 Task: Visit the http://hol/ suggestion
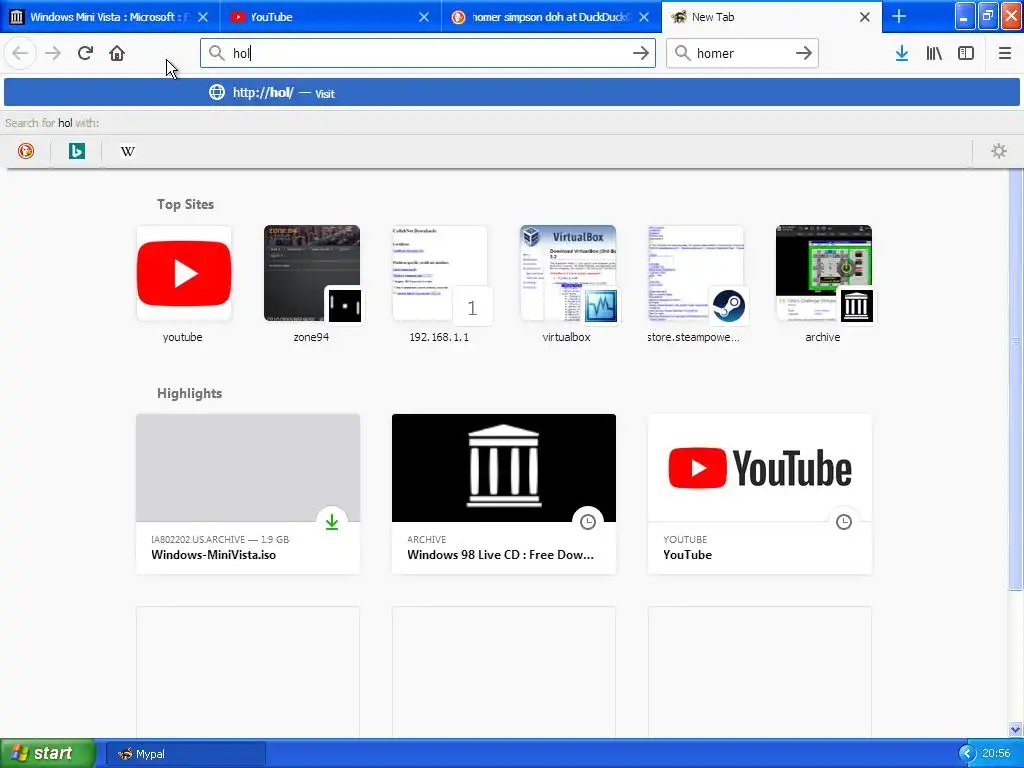click(512, 93)
